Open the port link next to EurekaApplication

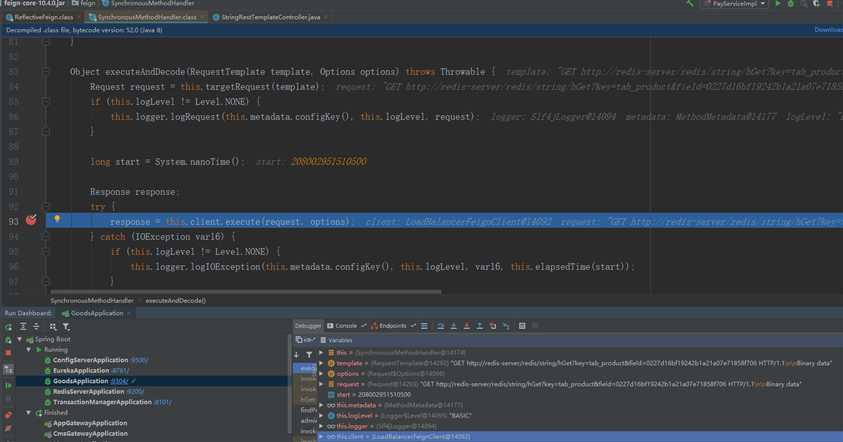120,371
